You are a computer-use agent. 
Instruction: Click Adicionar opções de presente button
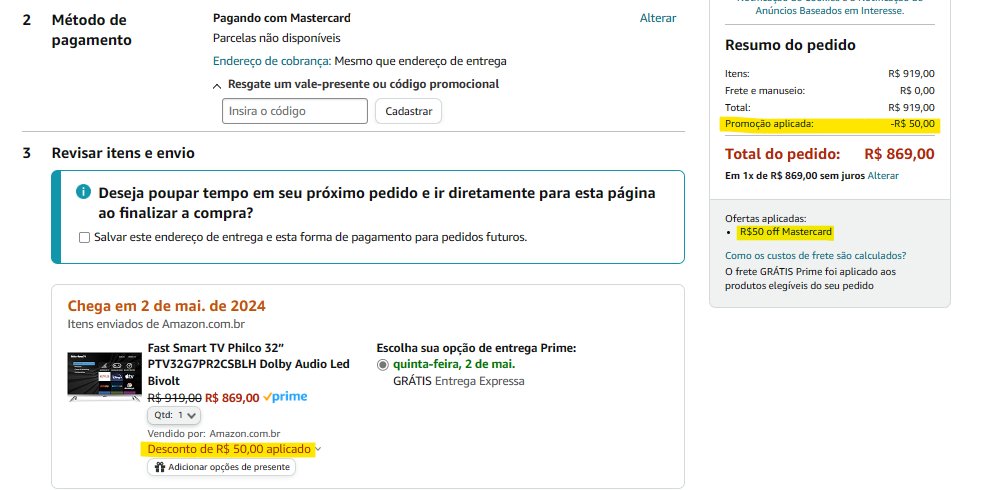(221, 467)
